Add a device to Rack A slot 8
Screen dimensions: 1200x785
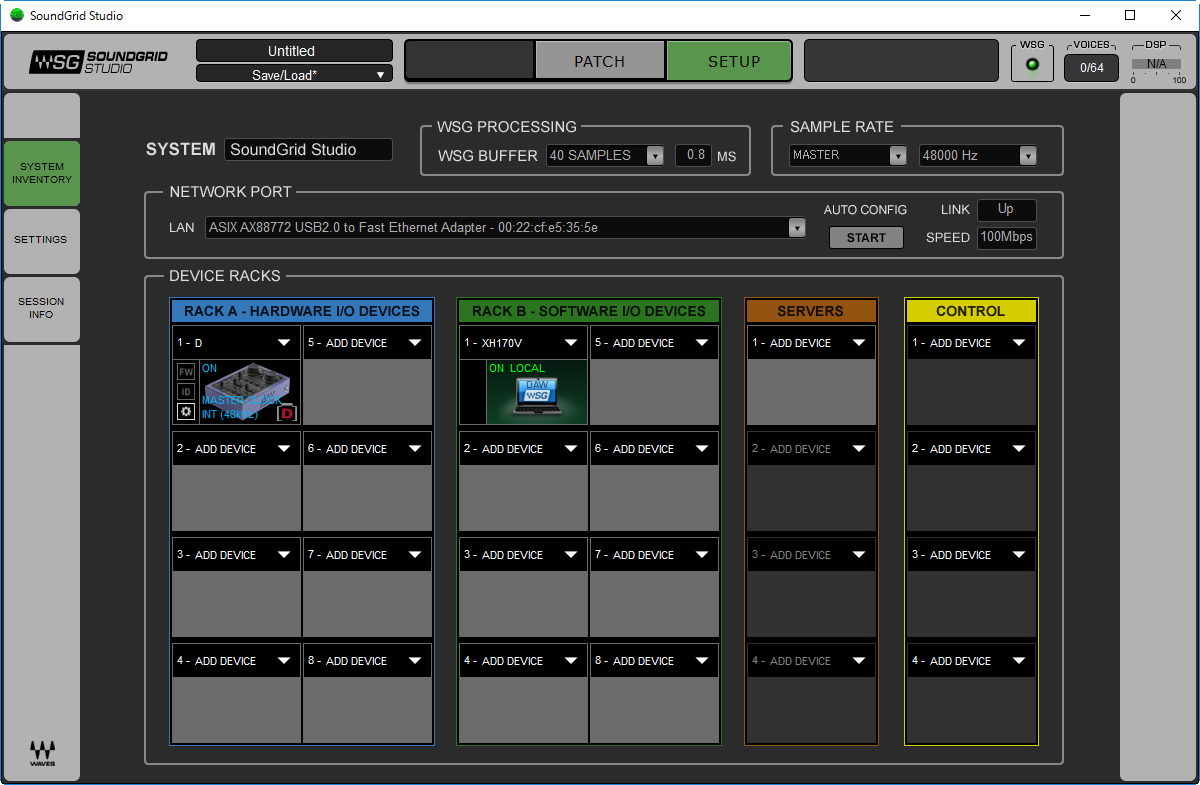pyautogui.click(x=367, y=661)
